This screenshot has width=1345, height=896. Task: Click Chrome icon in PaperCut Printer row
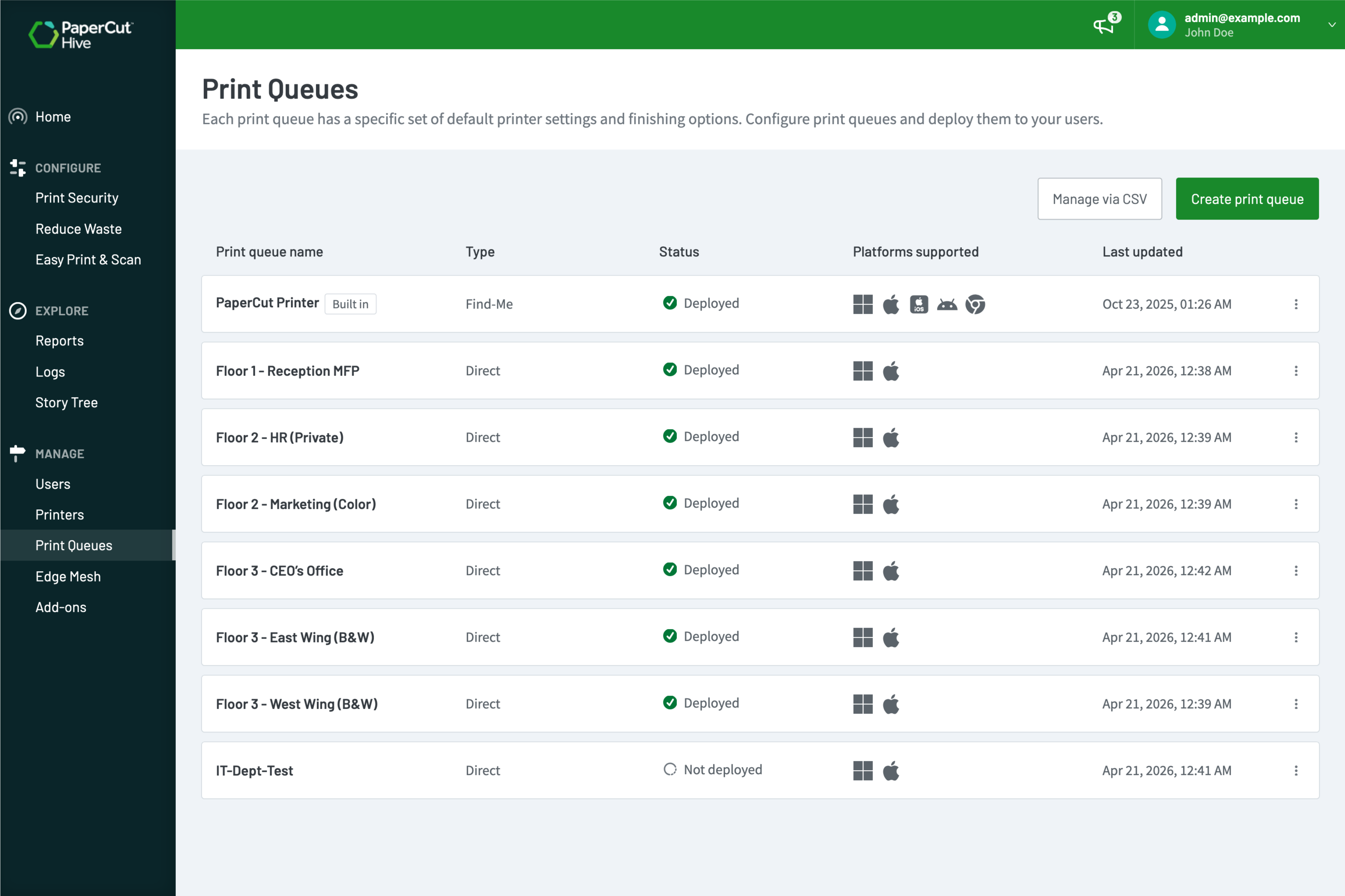coord(975,304)
